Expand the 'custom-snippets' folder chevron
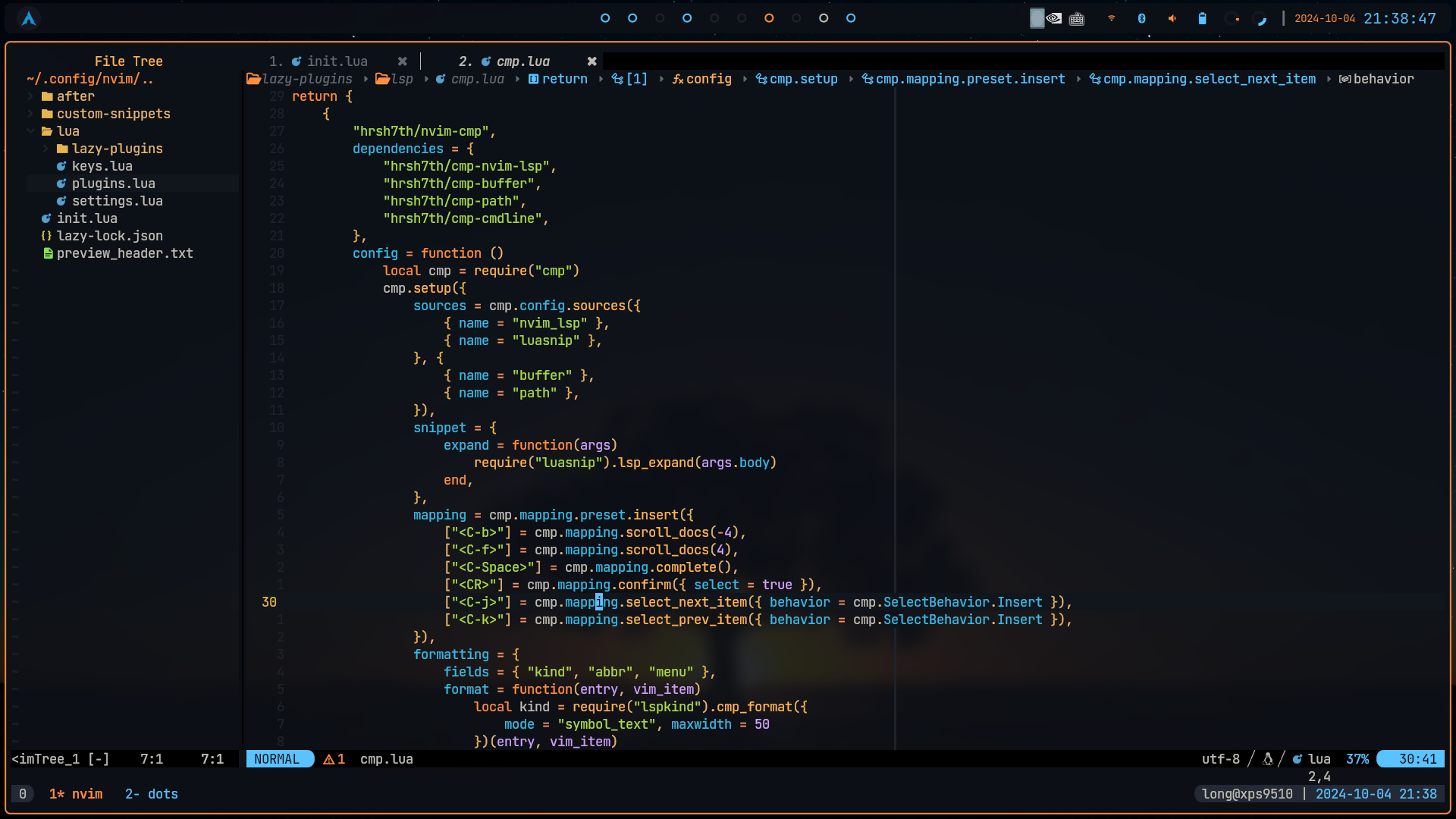Viewport: 1456px width, 819px height. [x=30, y=114]
